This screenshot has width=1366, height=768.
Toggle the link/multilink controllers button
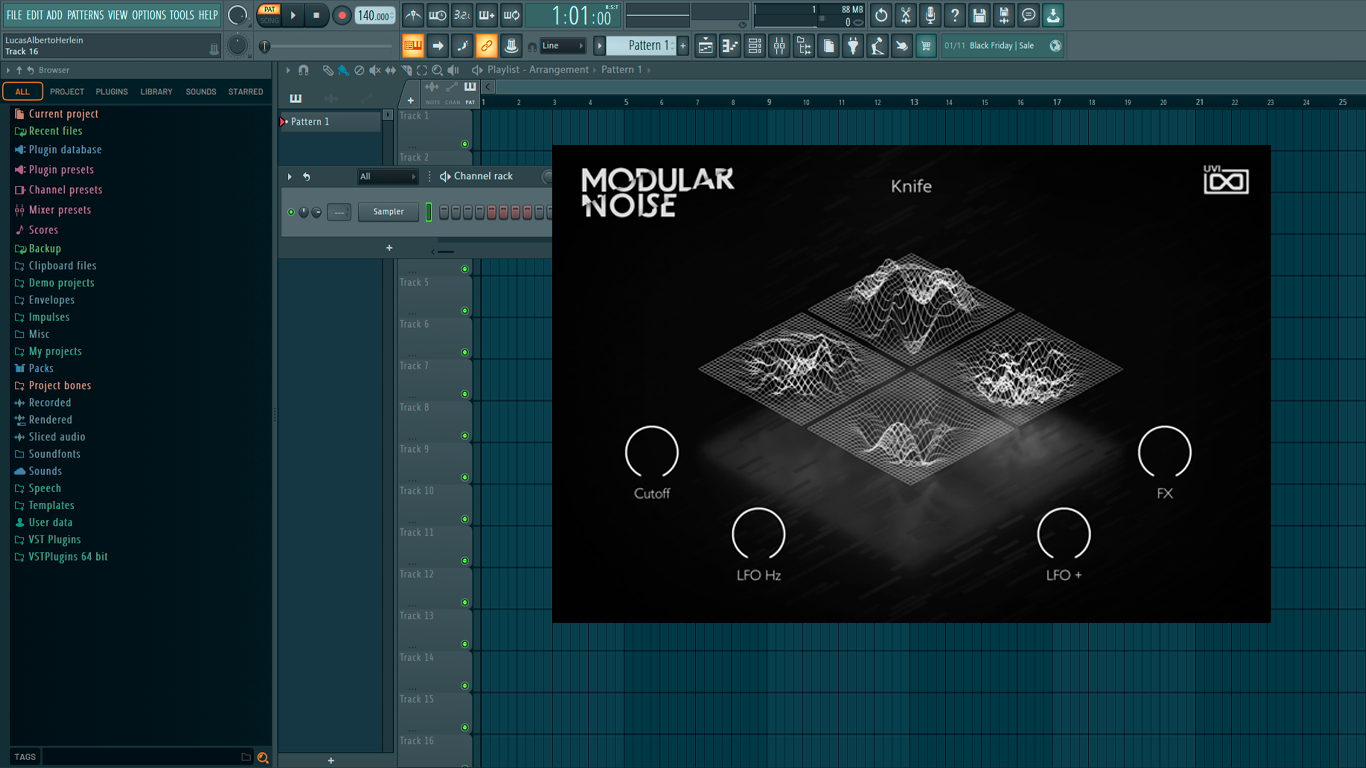point(486,46)
